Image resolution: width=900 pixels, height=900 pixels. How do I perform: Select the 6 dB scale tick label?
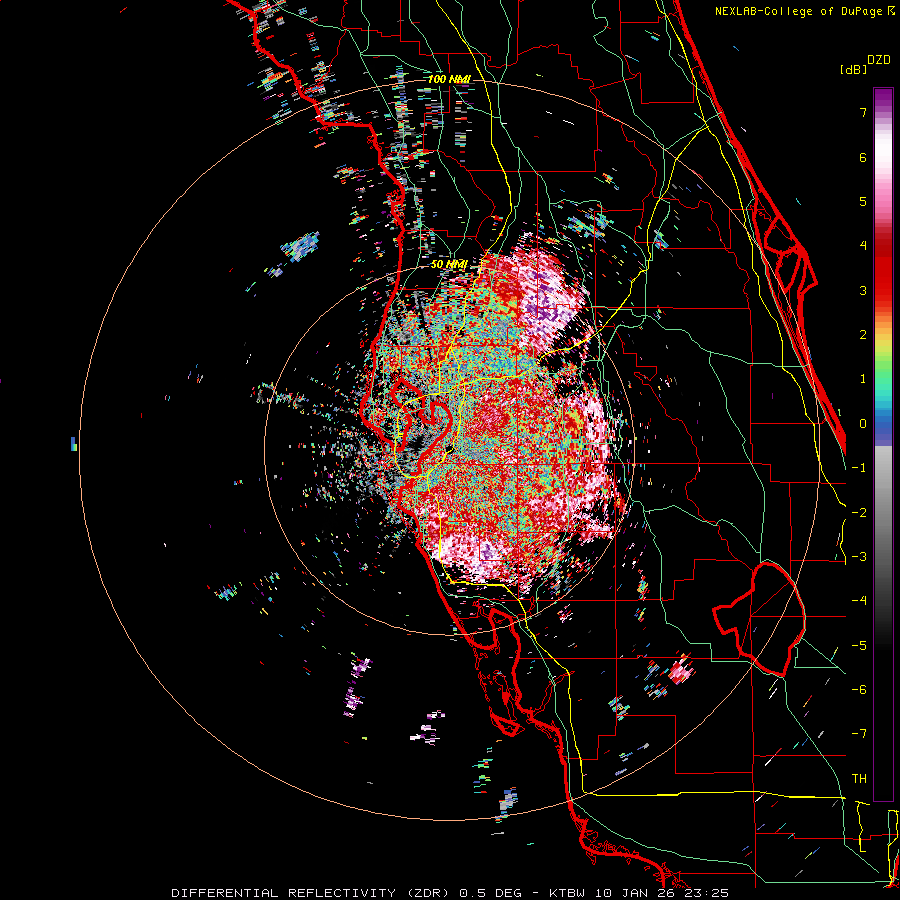(863, 157)
